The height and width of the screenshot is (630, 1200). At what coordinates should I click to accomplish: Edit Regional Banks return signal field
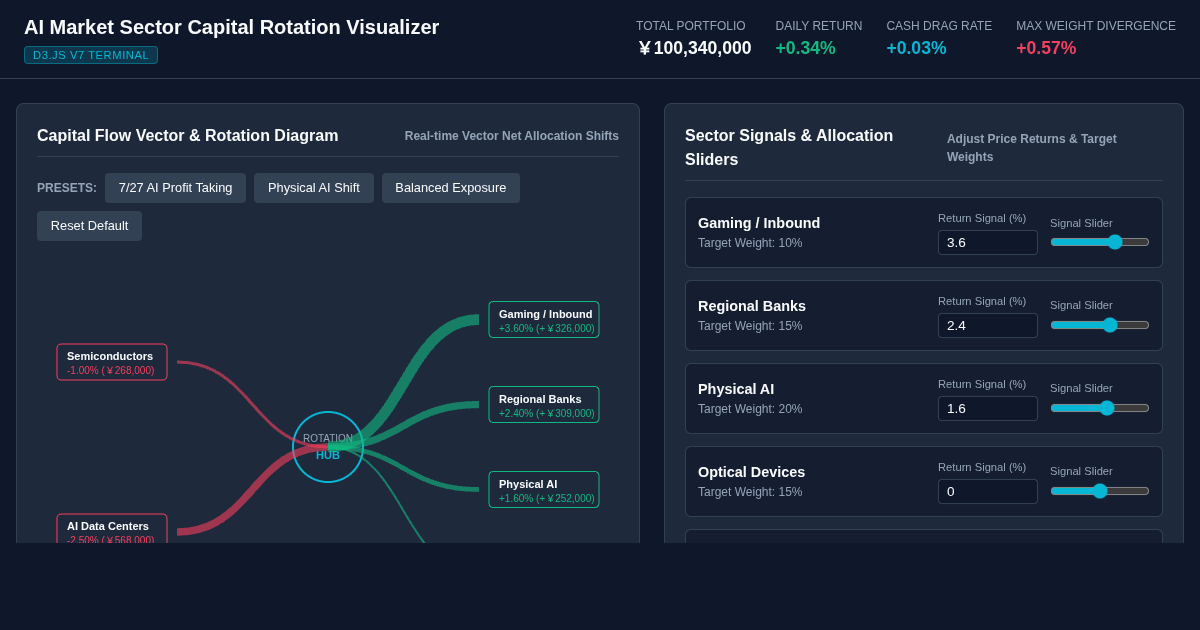coord(988,326)
